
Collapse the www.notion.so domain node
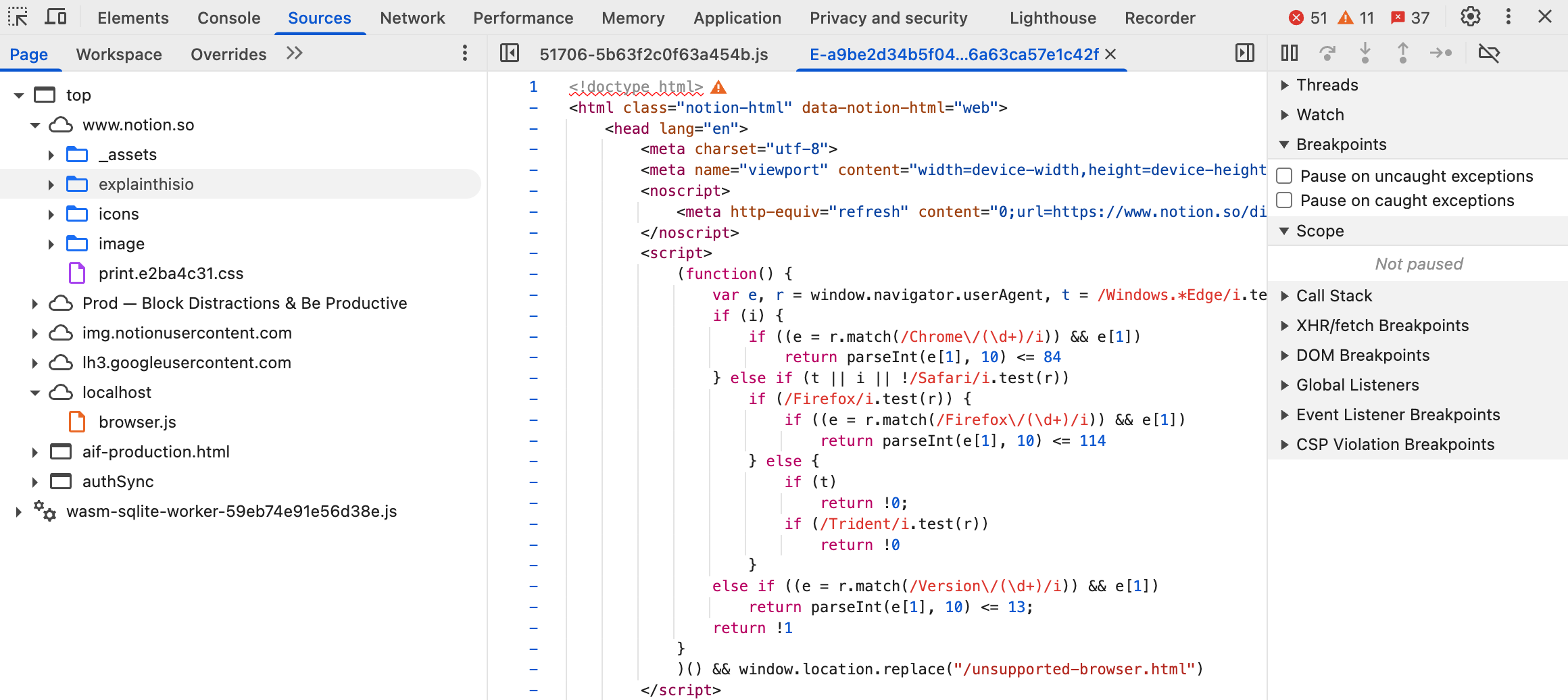click(35, 125)
